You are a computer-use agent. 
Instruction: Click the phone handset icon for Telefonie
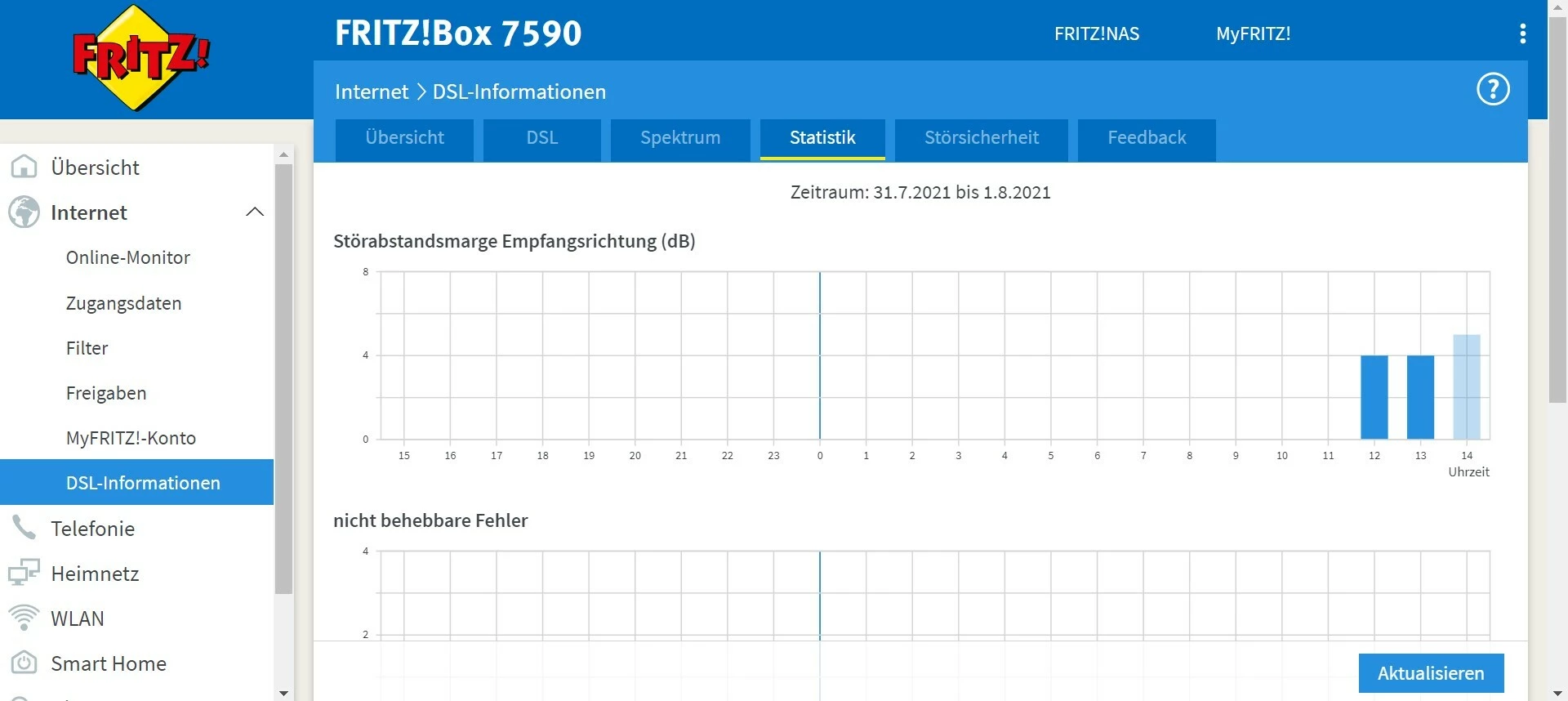click(24, 528)
